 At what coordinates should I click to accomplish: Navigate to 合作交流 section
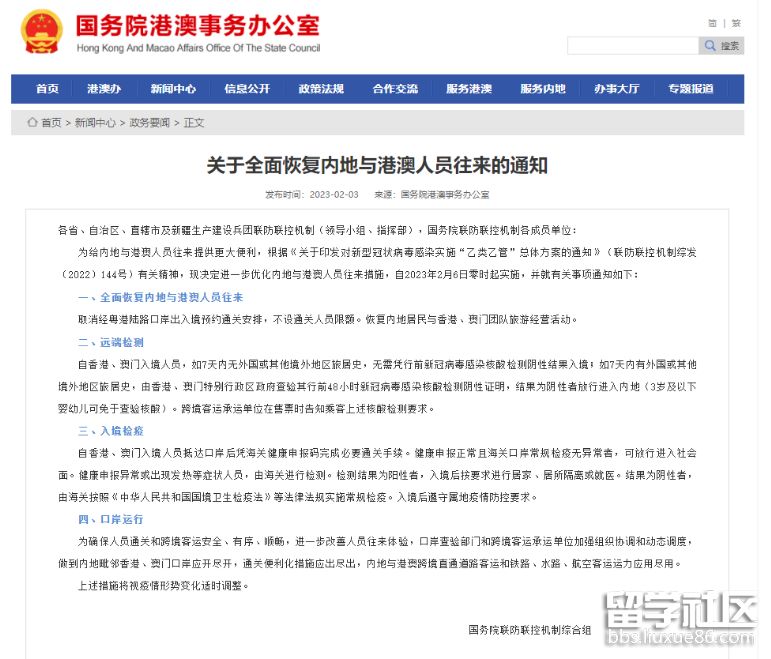click(x=395, y=89)
